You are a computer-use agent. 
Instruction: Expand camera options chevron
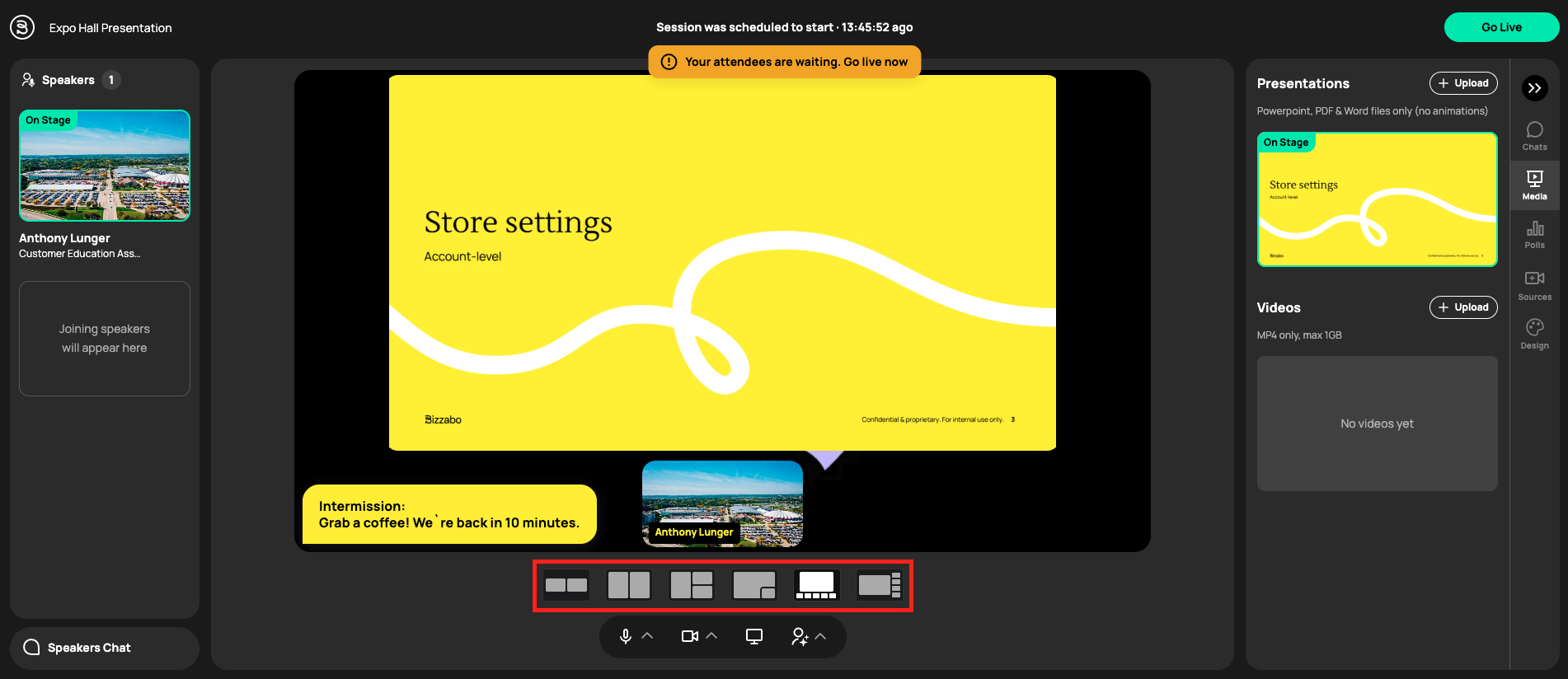(x=711, y=636)
